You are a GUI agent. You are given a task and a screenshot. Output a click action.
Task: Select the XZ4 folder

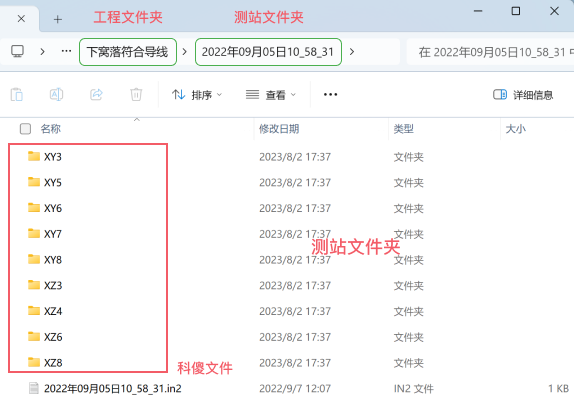coord(53,311)
